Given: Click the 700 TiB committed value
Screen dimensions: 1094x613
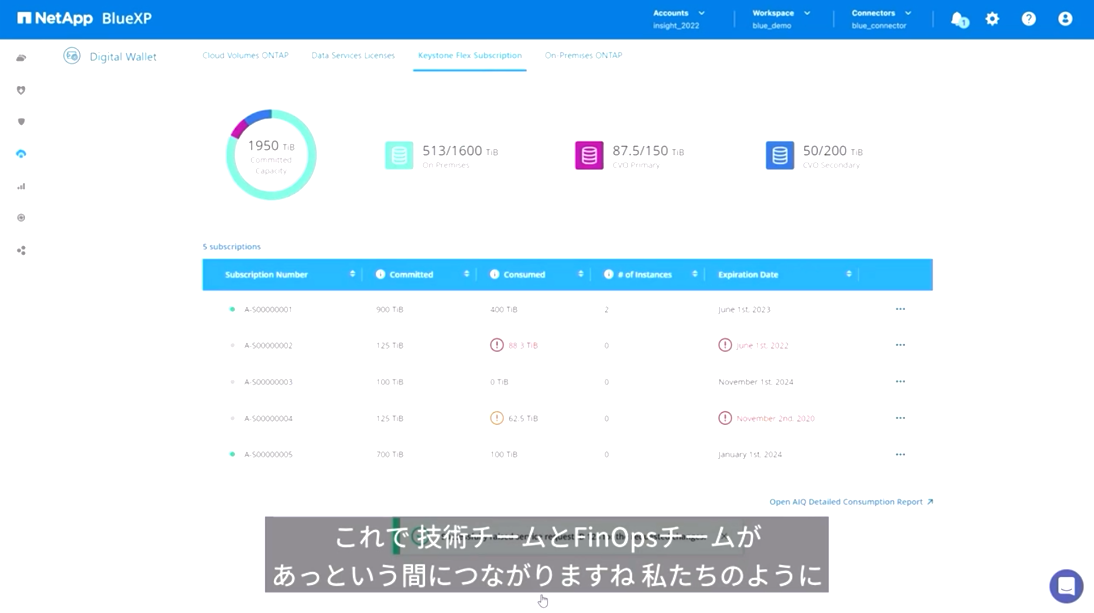Looking at the screenshot, I should [x=389, y=455].
